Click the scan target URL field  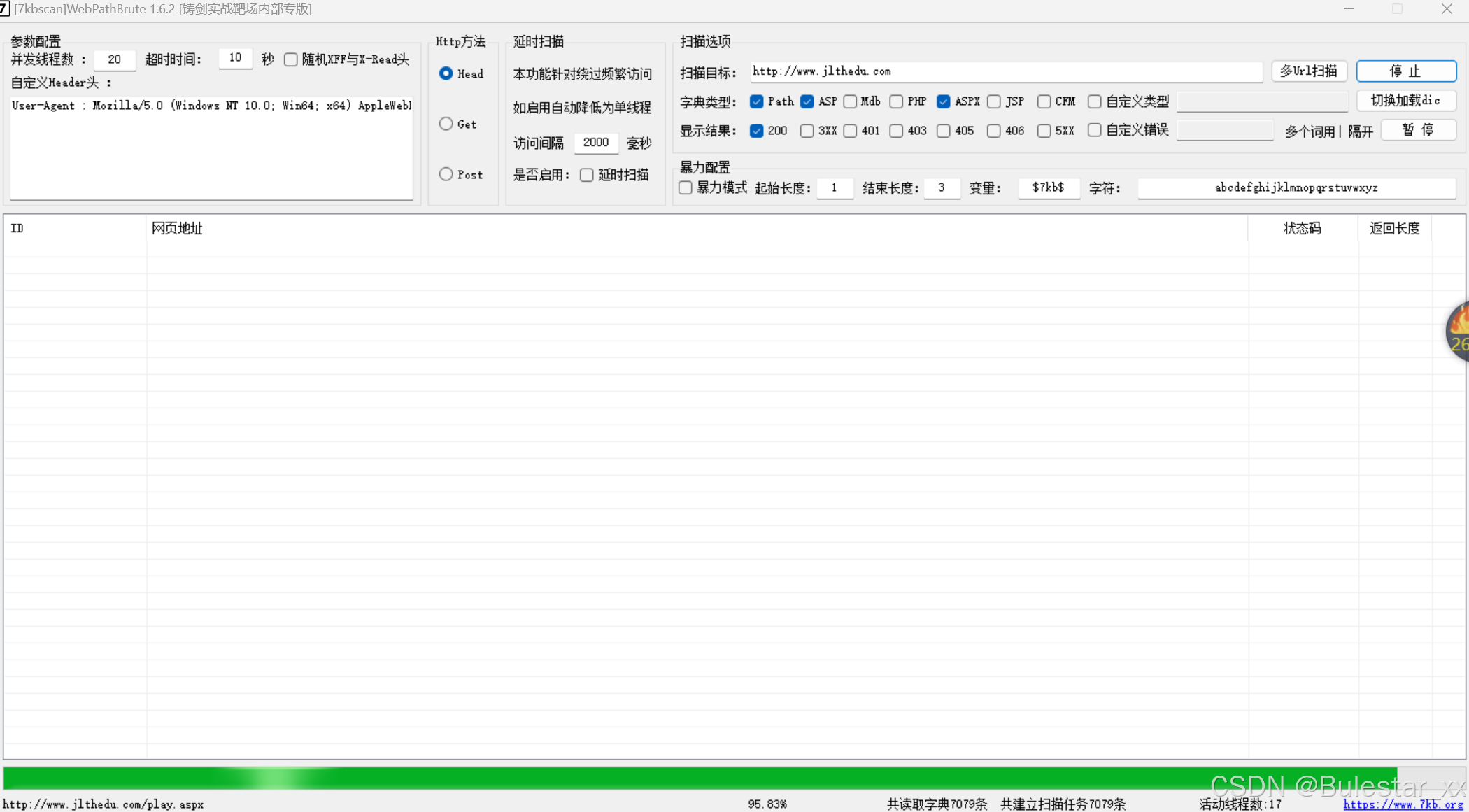1005,71
